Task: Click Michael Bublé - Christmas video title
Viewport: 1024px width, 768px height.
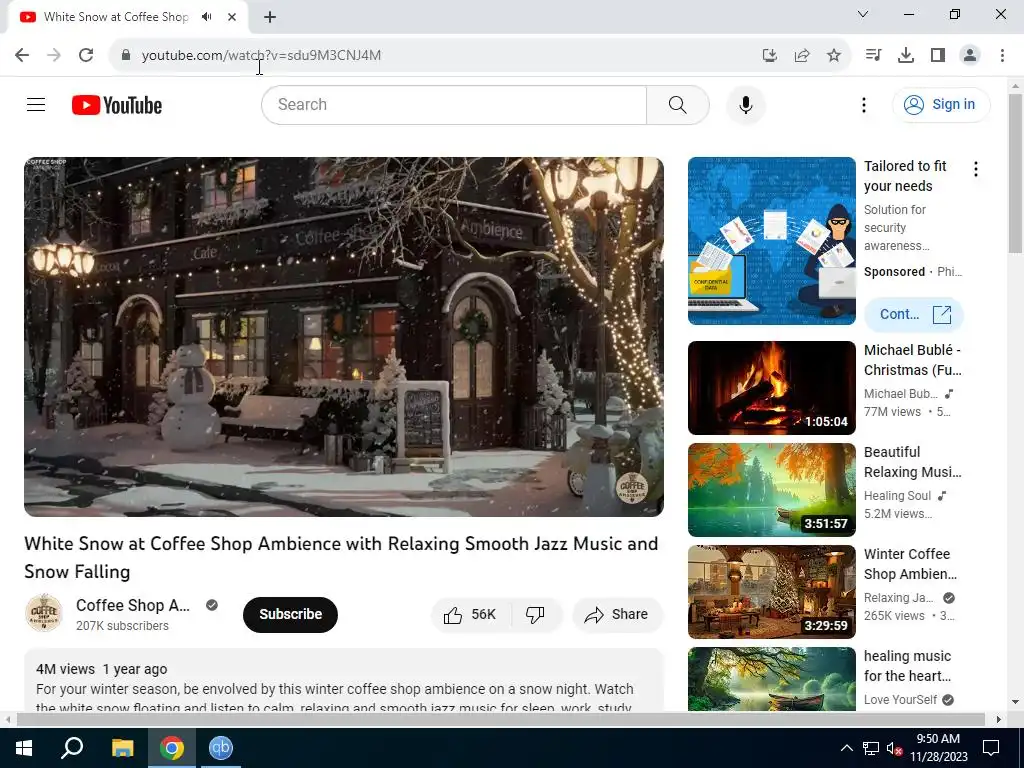Action: click(x=912, y=360)
